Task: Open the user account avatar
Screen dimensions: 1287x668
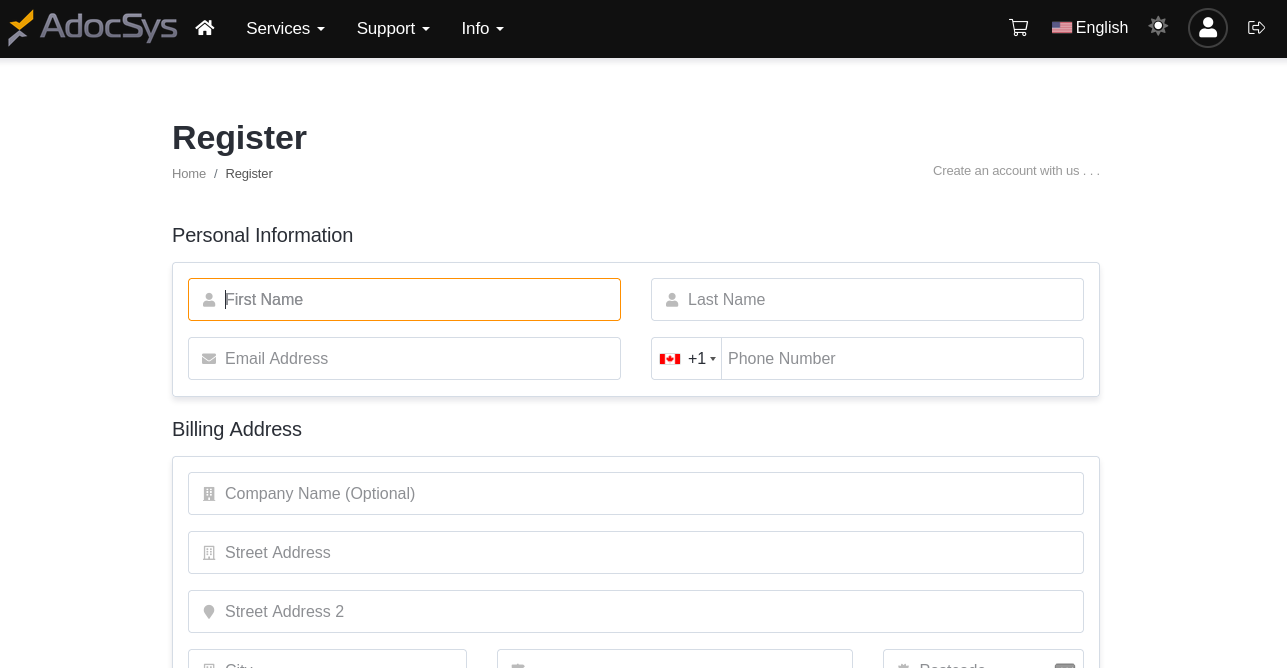Action: click(1207, 28)
